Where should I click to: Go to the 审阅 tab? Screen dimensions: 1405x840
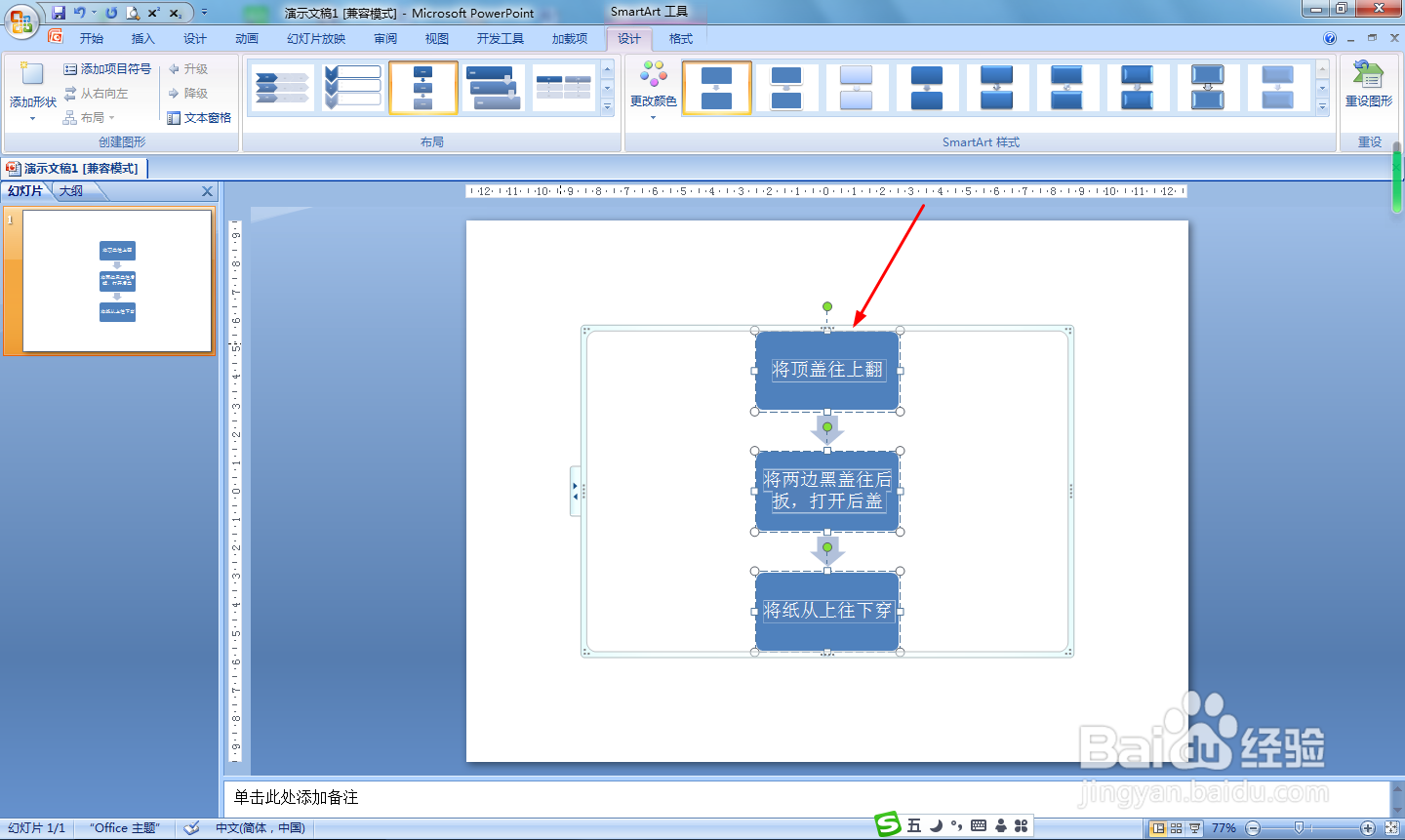tap(385, 38)
